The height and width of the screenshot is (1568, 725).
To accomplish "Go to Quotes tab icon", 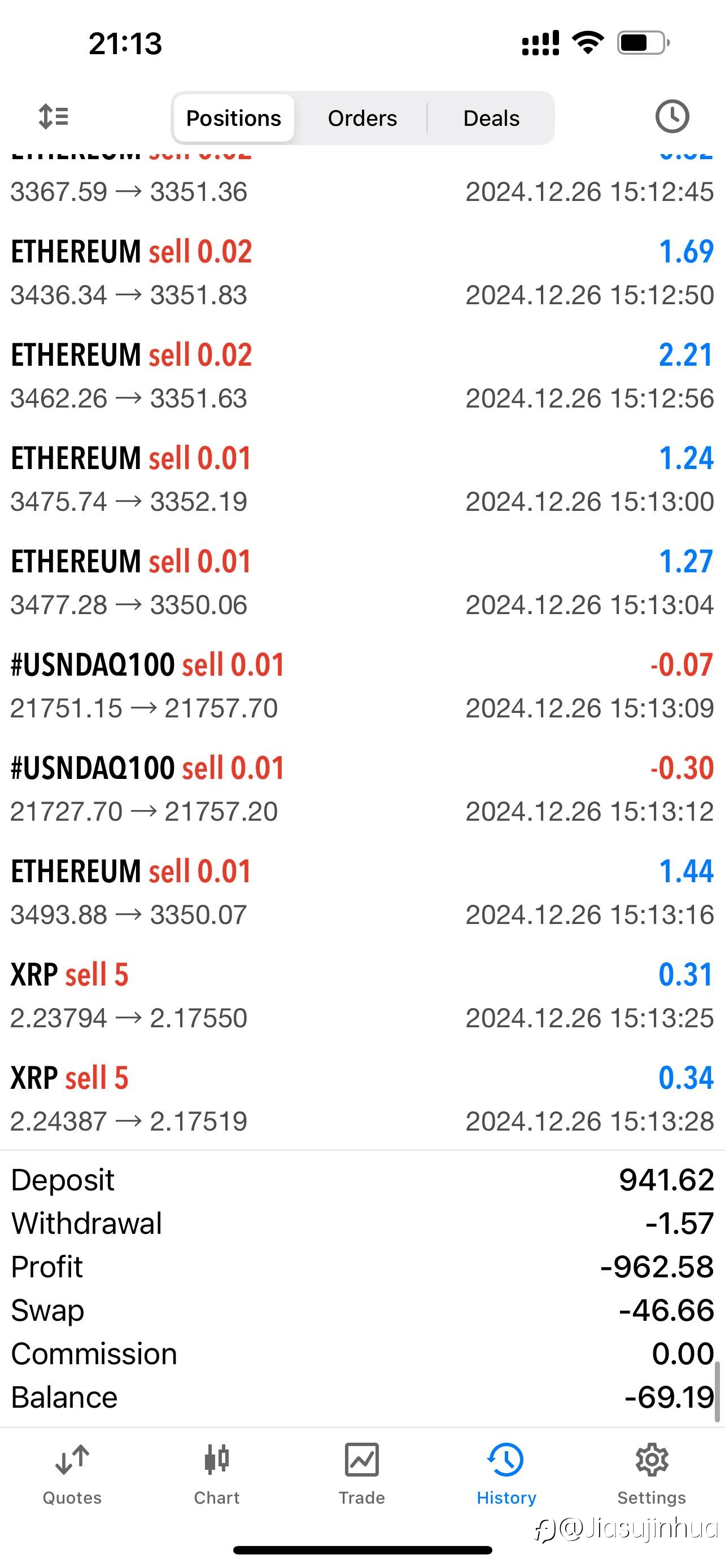I will coord(72,1460).
